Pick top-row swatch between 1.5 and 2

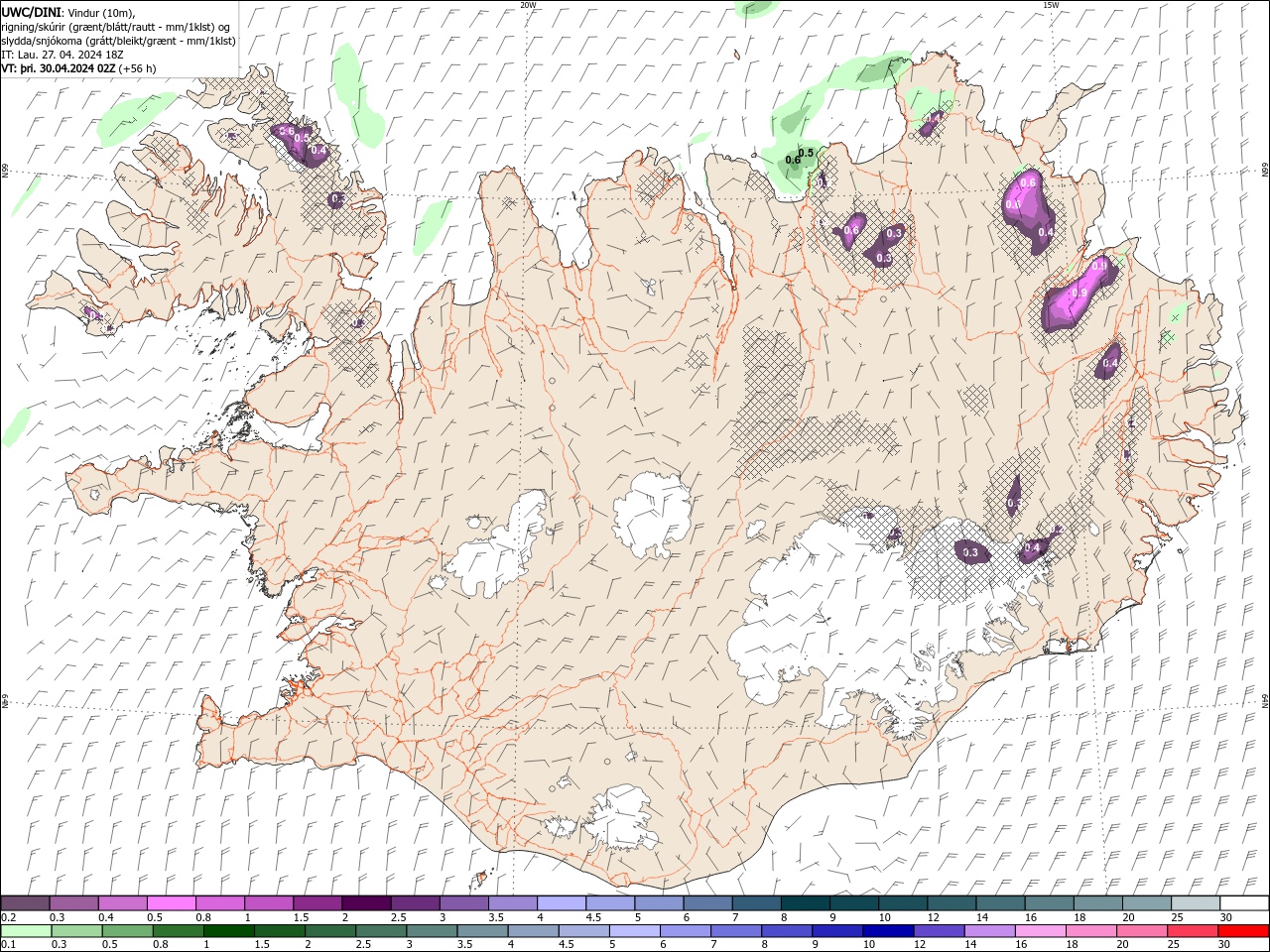click(317, 903)
